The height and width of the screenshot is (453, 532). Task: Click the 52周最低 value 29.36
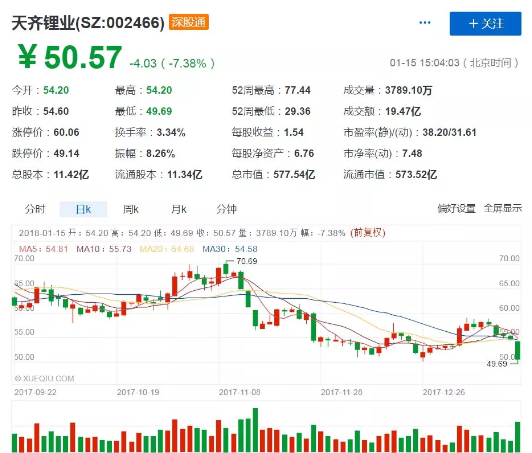pos(298,111)
